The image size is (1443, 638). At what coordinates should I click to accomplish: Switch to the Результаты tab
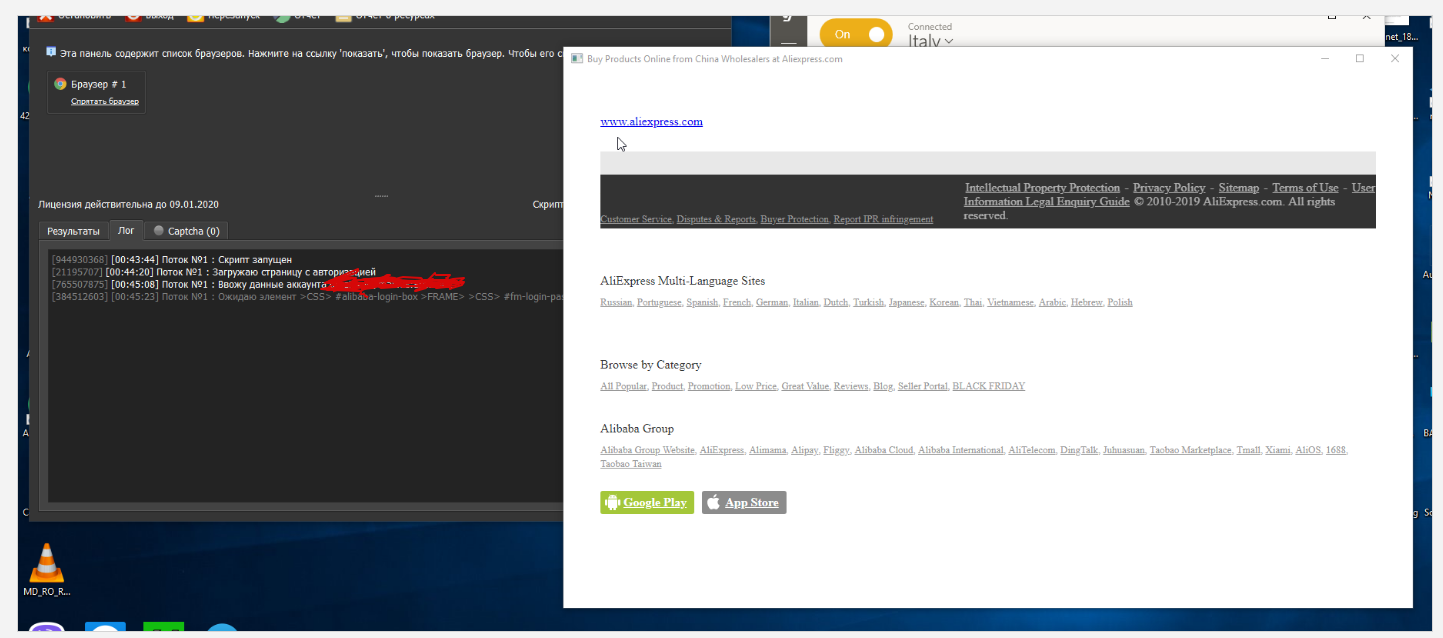click(x=74, y=231)
